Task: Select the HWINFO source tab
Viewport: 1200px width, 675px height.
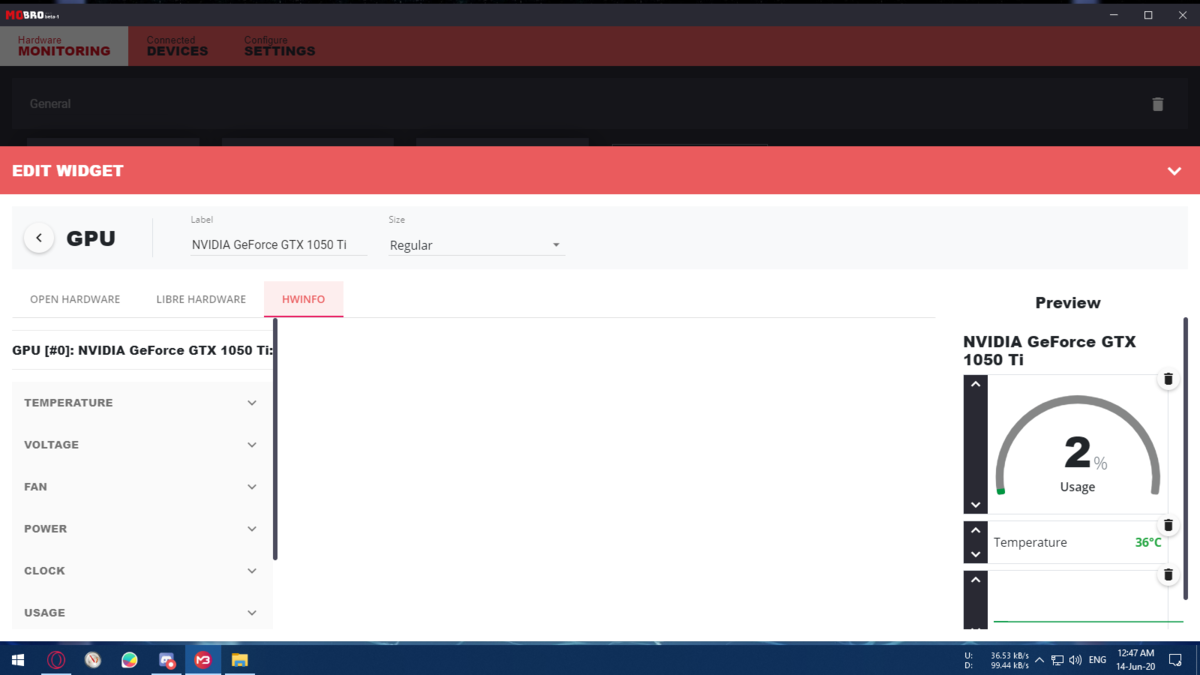Action: pyautogui.click(x=303, y=299)
